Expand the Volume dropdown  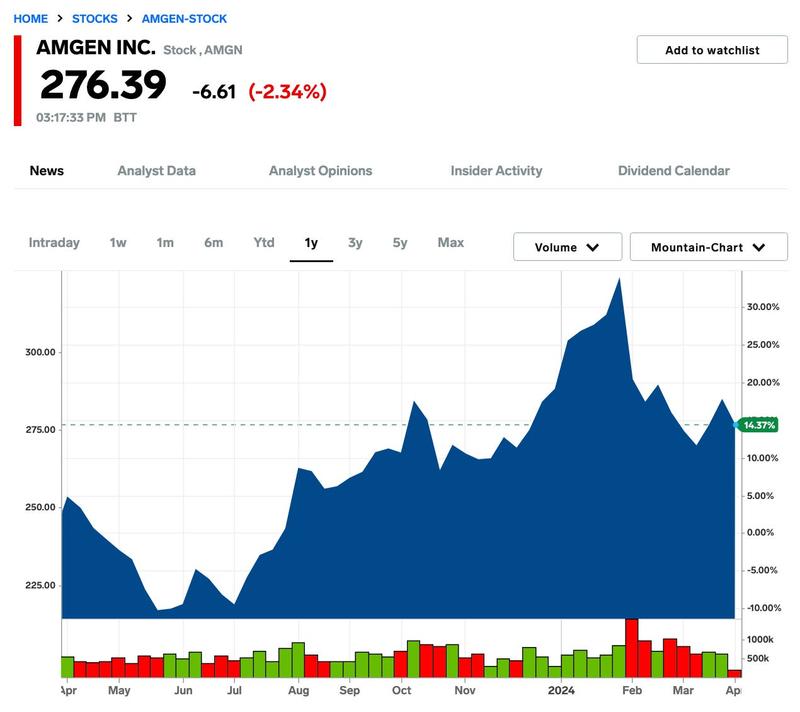coord(567,247)
